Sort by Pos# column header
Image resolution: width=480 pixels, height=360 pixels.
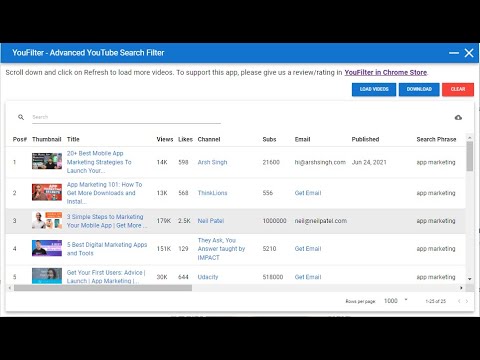tap(20, 139)
